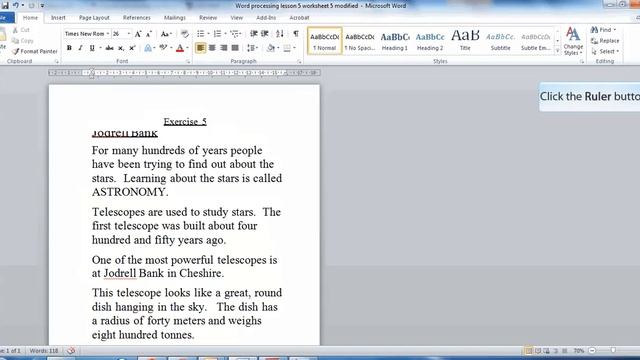The height and width of the screenshot is (360, 640).
Task: Toggle Align Text Left
Action: point(200,48)
